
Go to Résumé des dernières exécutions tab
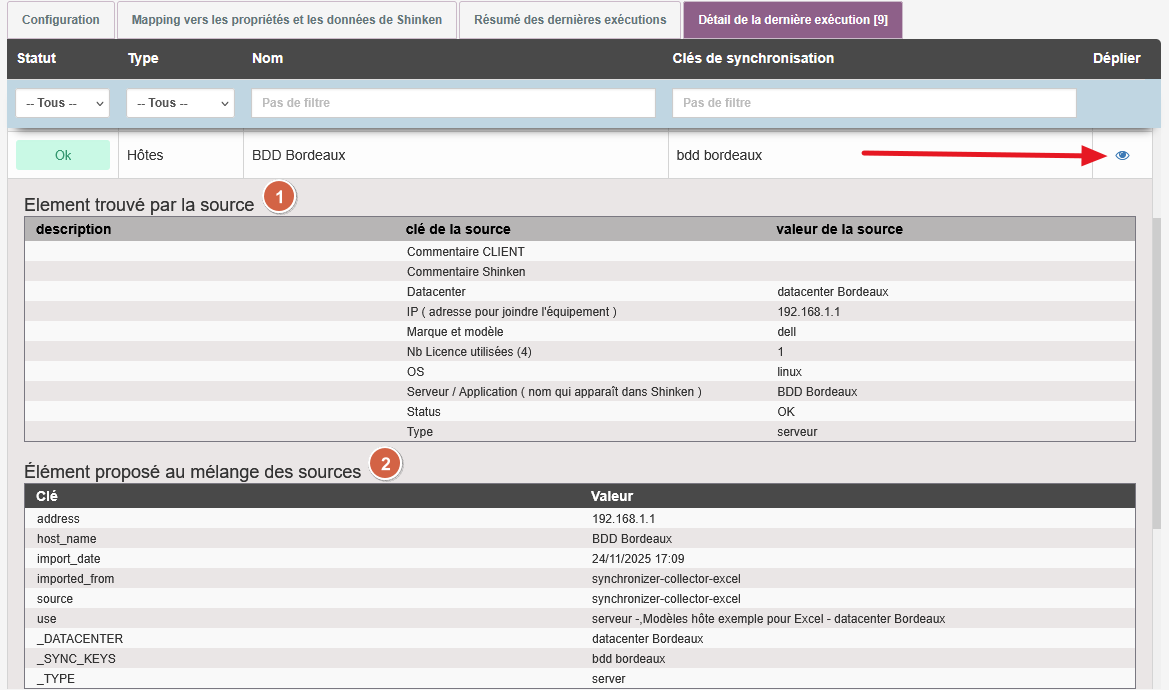(x=570, y=20)
